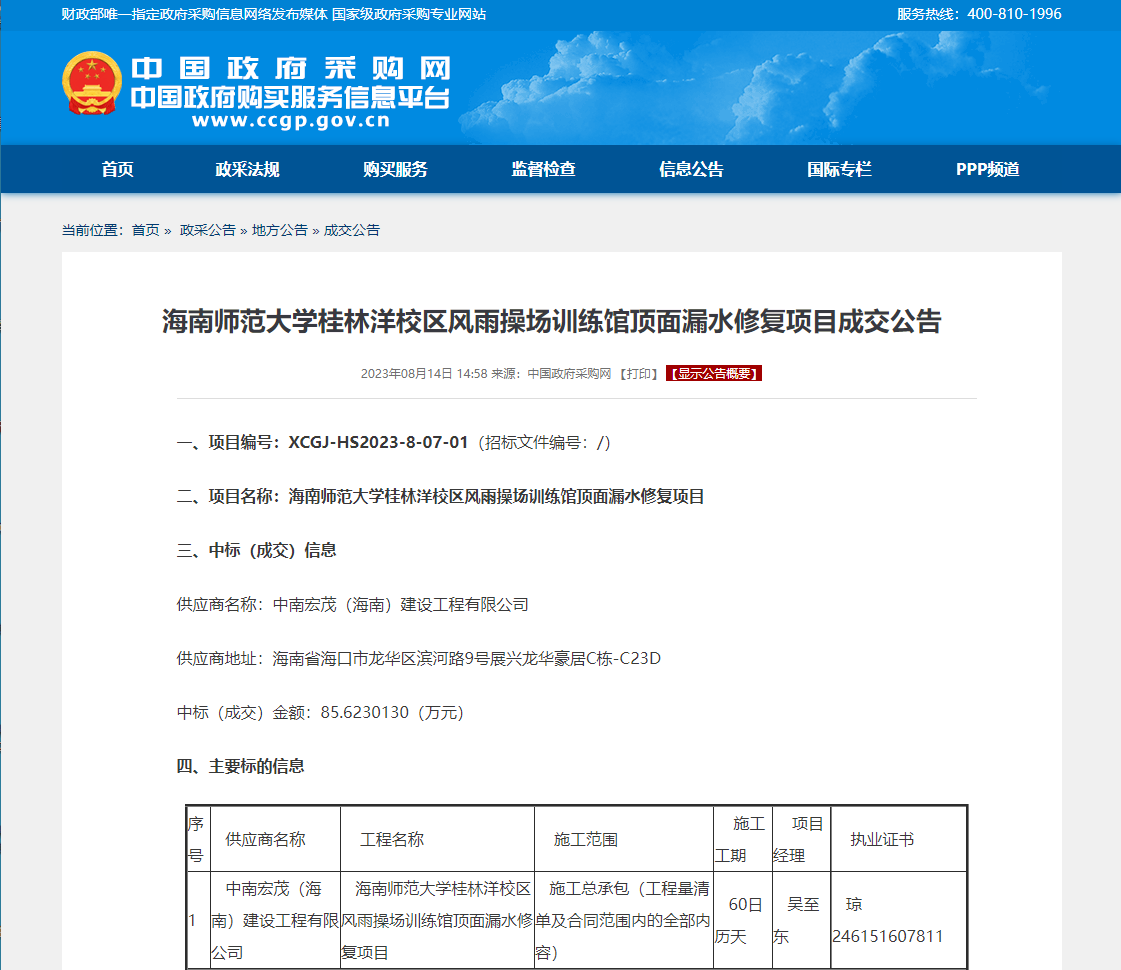The image size is (1121, 970).
Task: Click the table's 中南宏茂 supplier cell
Action: point(275,921)
